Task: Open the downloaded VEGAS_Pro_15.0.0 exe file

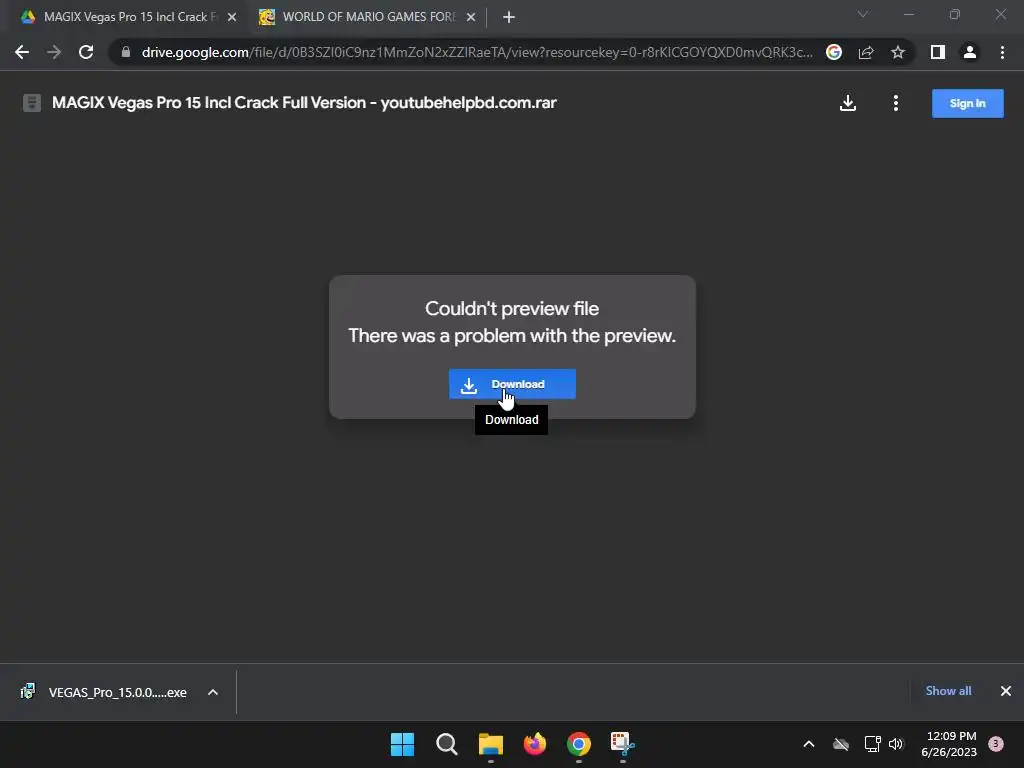Action: coord(104,692)
